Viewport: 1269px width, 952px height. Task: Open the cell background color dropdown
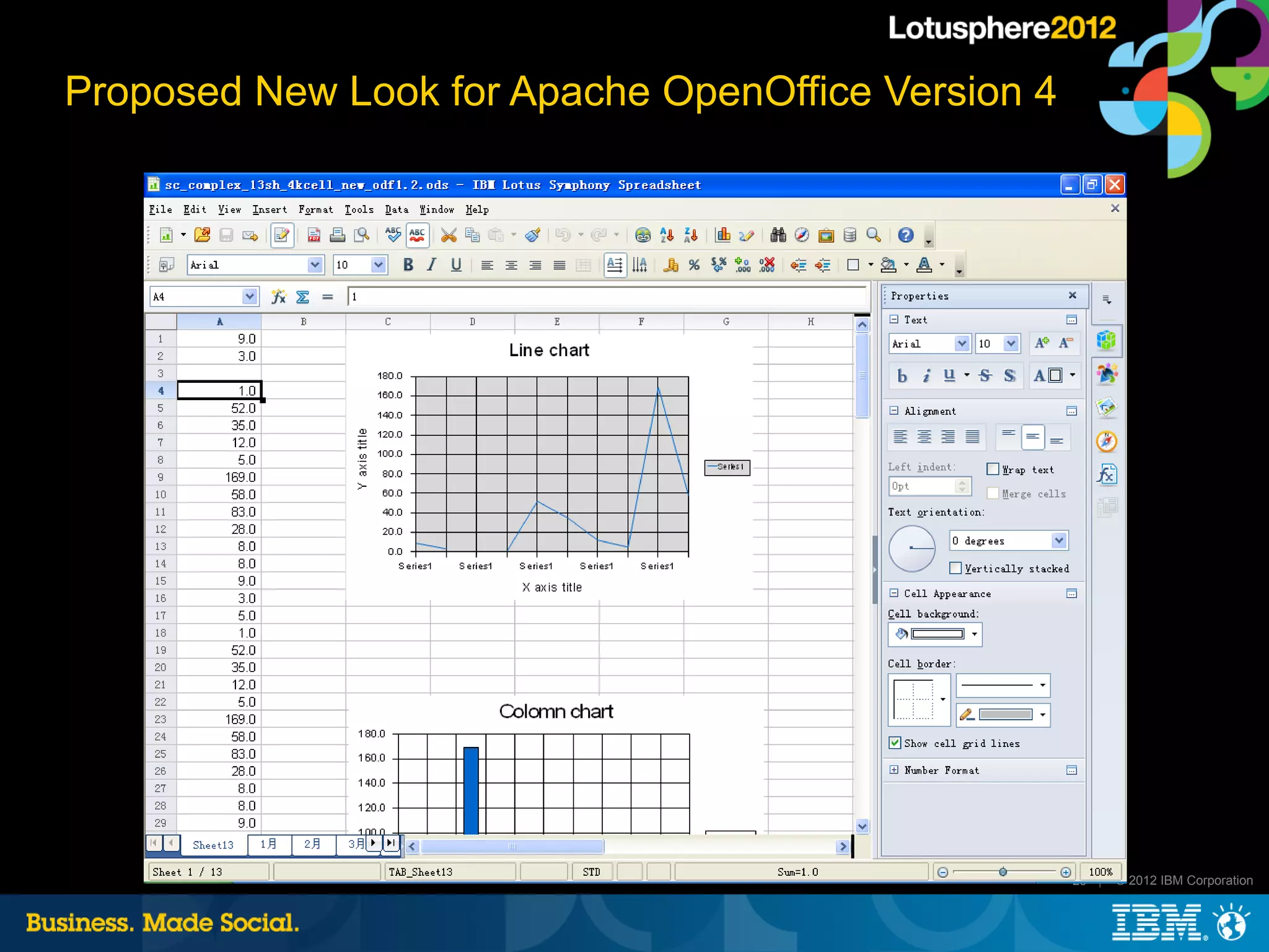pyautogui.click(x=974, y=634)
